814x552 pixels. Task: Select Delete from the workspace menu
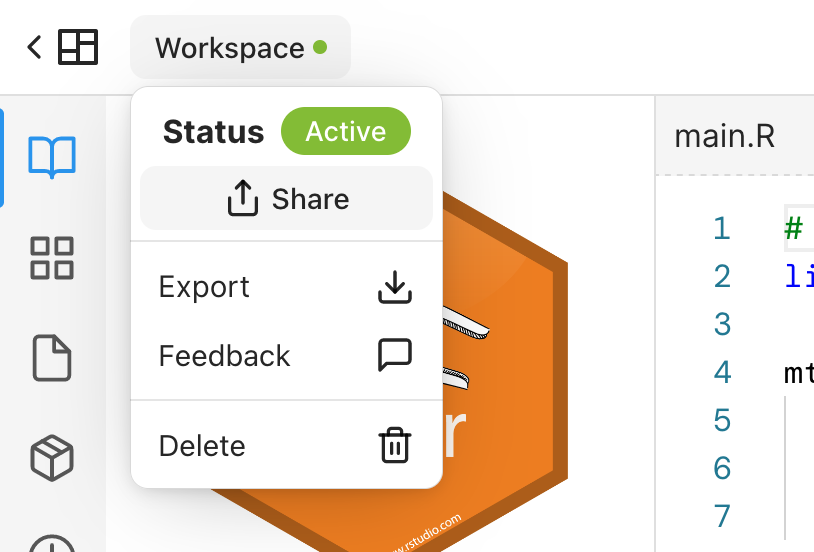click(x=287, y=446)
